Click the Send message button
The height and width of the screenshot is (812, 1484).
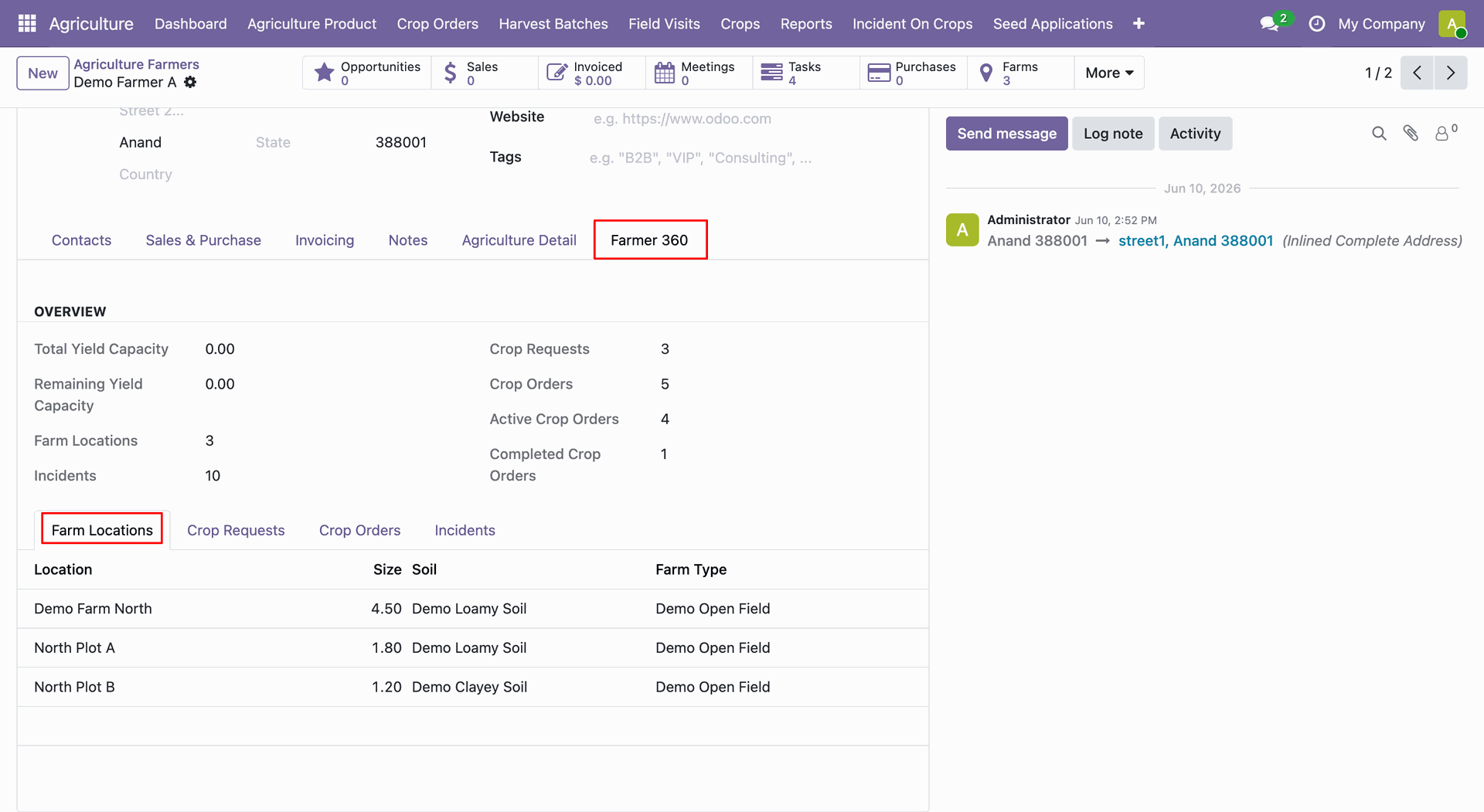[1006, 134]
